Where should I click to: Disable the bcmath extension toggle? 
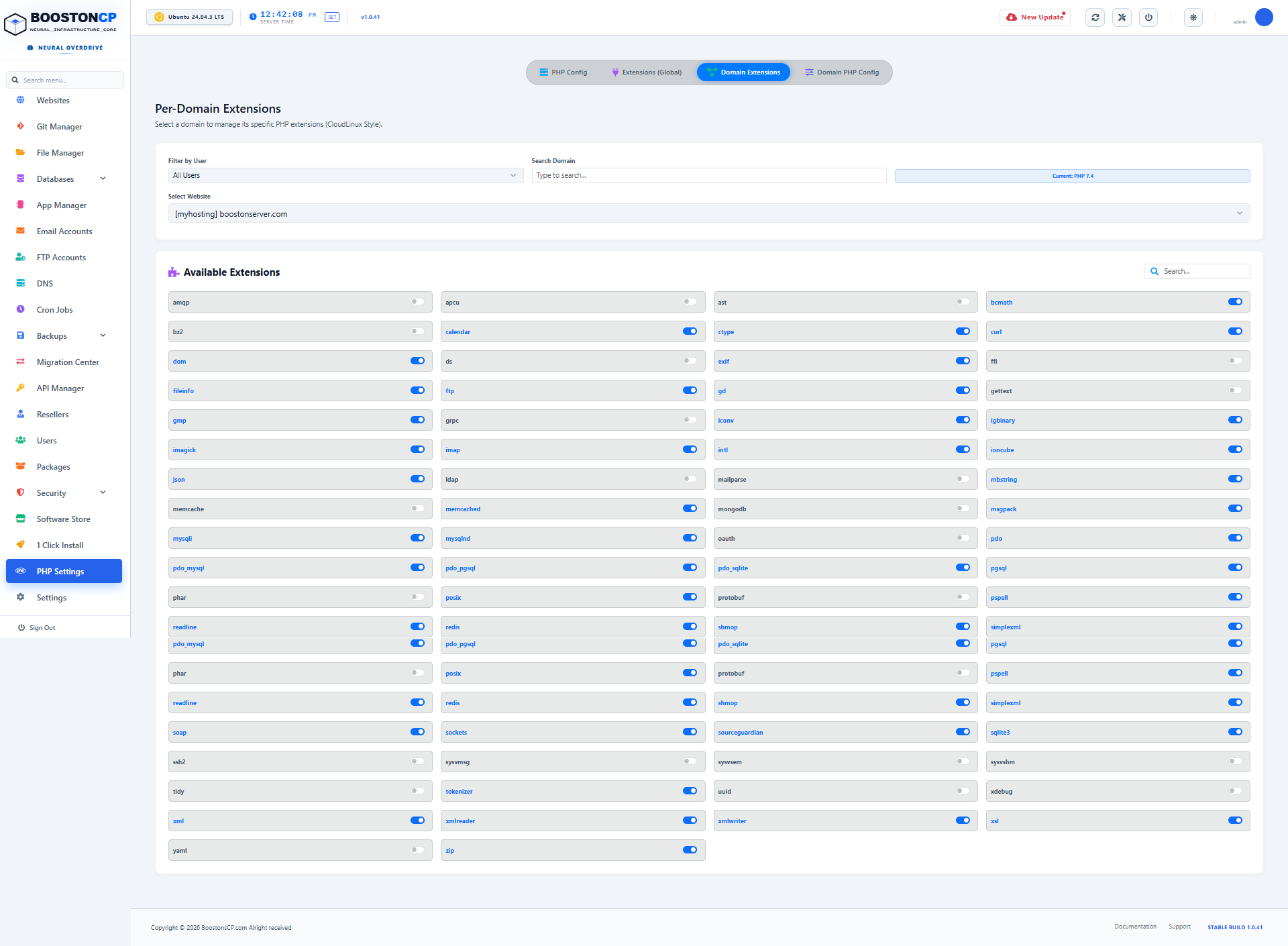coord(1235,302)
